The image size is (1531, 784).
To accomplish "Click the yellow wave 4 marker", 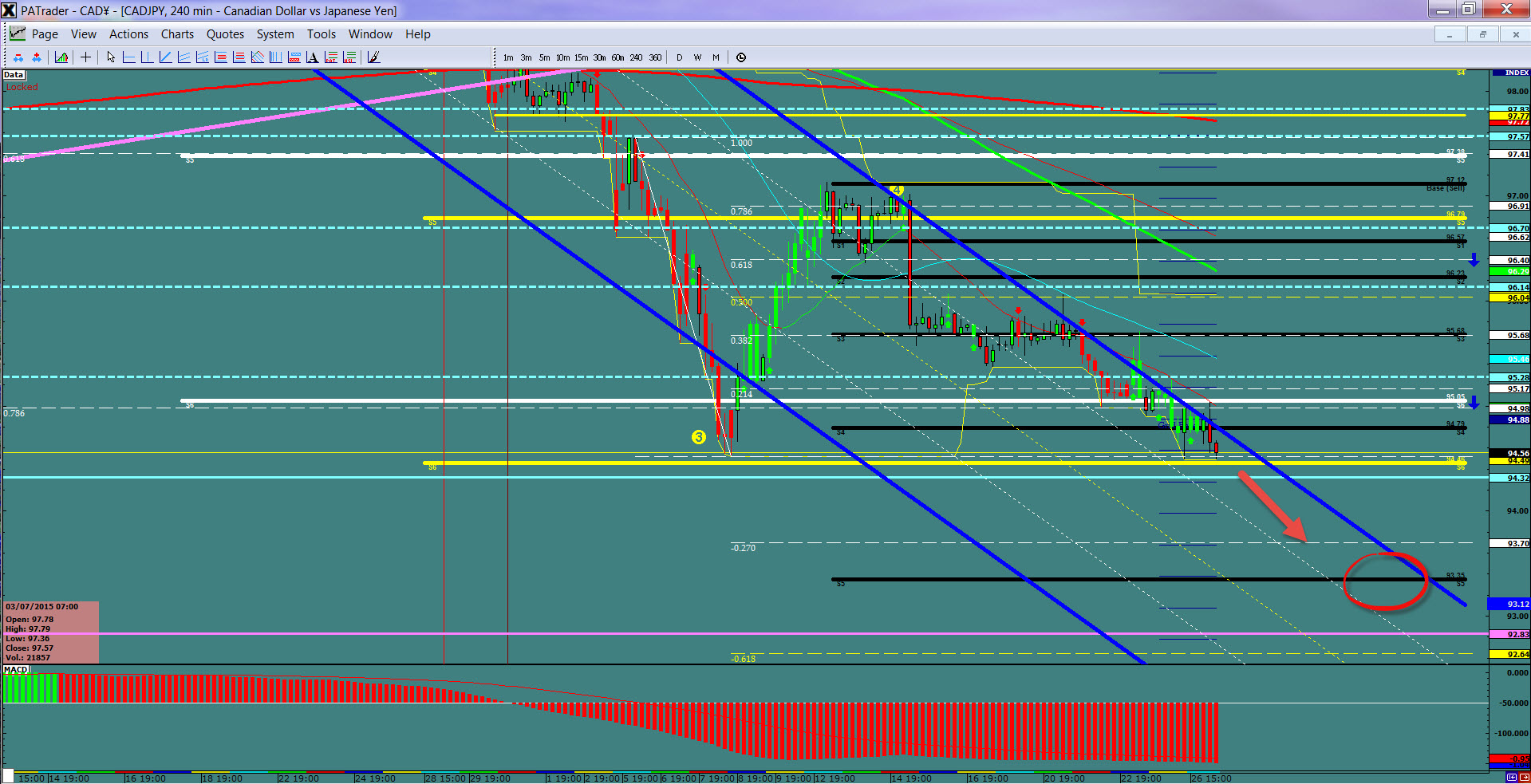I will pyautogui.click(x=897, y=190).
